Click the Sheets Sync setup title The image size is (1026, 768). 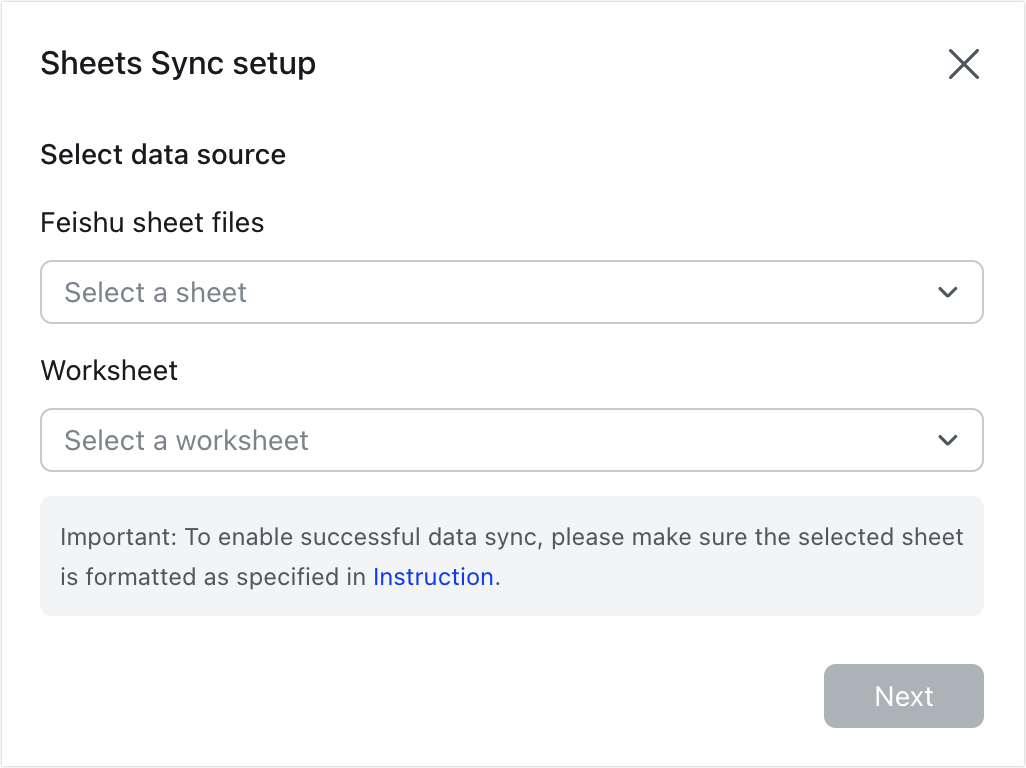click(x=178, y=63)
